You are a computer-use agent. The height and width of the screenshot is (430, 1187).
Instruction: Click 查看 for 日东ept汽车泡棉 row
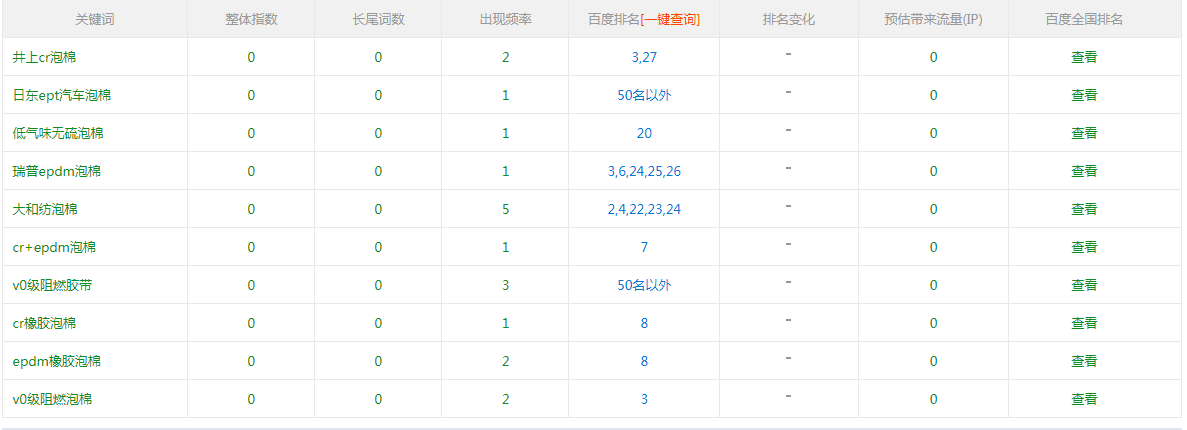[1084, 95]
